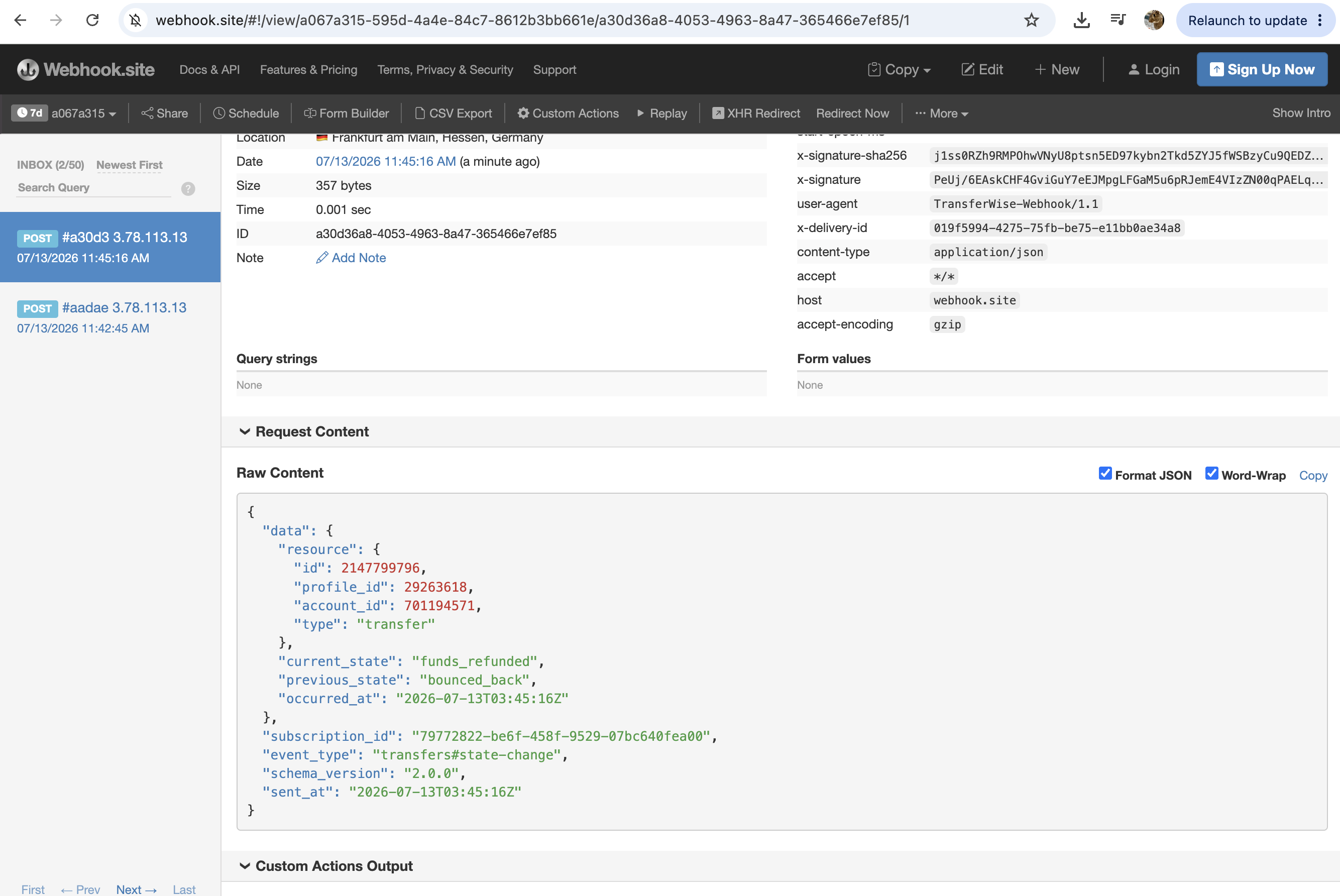This screenshot has height=896, width=1340.
Task: Click the x-signature-sha256 header value
Action: pos(1128,155)
